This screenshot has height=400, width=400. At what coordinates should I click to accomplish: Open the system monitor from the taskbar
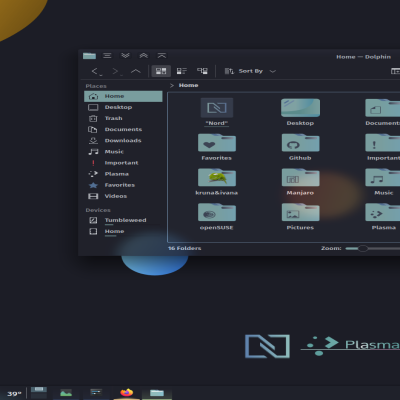tap(66, 393)
